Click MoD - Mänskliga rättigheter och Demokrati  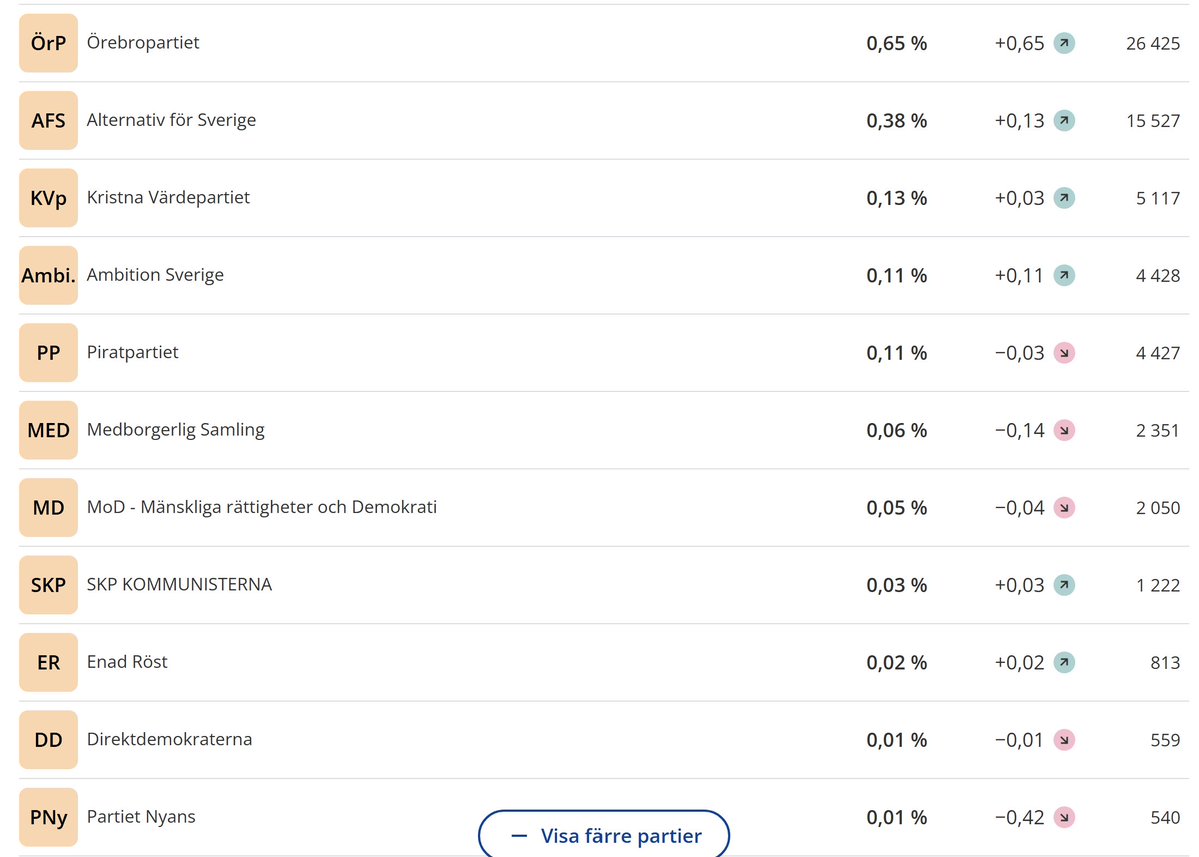coord(262,507)
